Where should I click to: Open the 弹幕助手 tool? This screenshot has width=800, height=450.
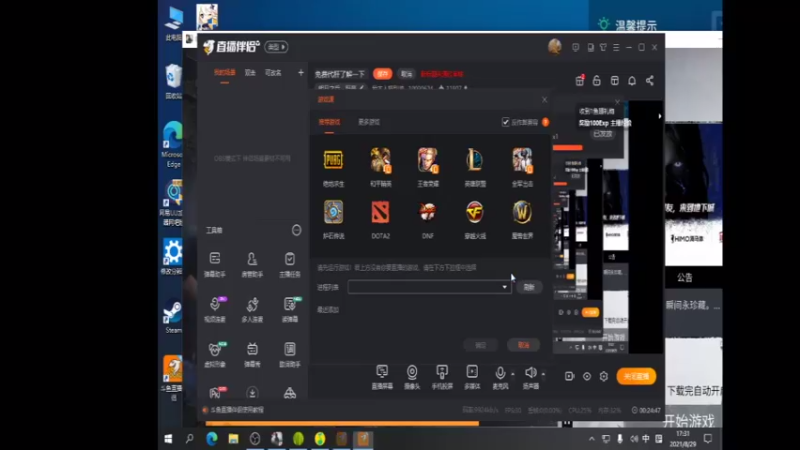[215, 264]
